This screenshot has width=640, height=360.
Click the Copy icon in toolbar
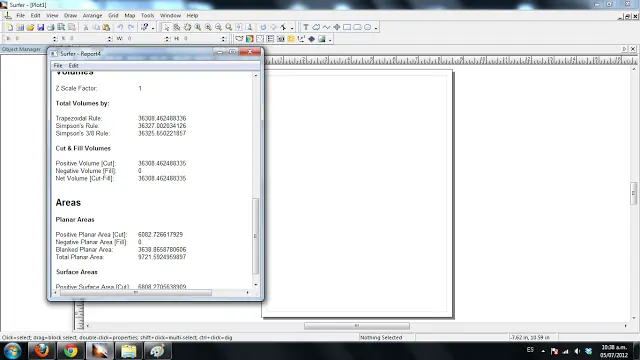coord(96,27)
